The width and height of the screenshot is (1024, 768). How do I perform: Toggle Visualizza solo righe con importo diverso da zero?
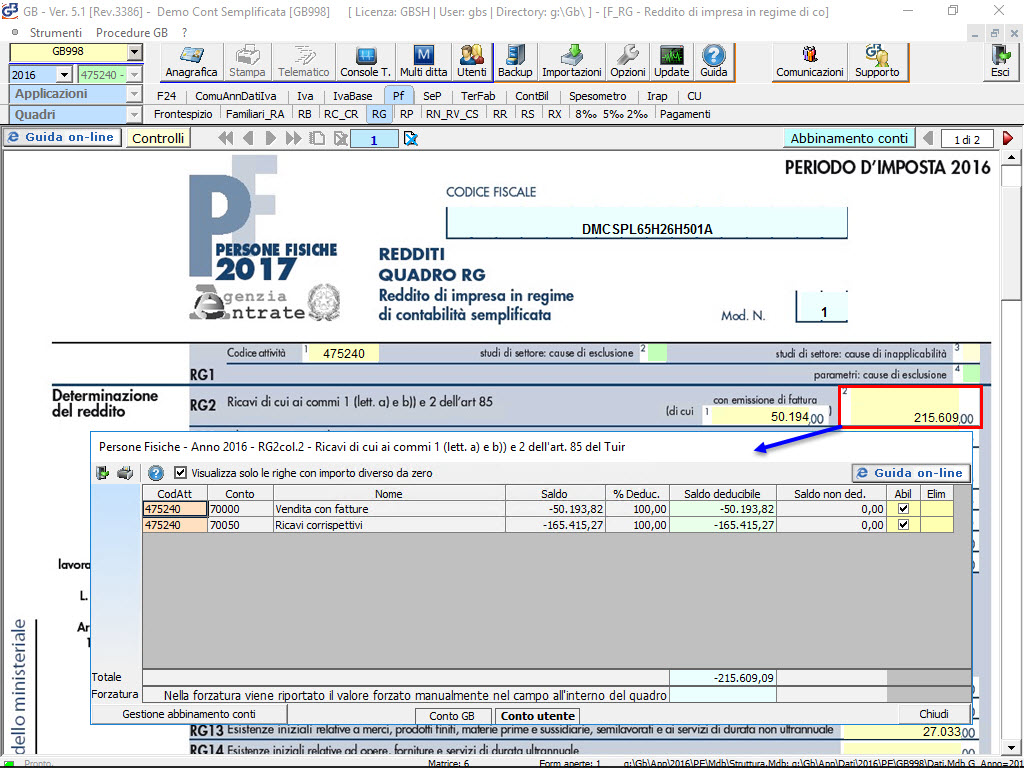pyautogui.click(x=180, y=472)
